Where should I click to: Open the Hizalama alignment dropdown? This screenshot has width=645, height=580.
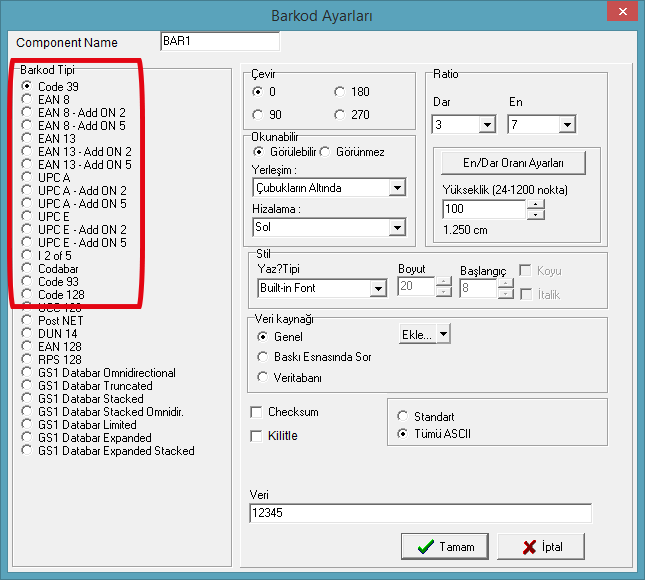pos(397,228)
